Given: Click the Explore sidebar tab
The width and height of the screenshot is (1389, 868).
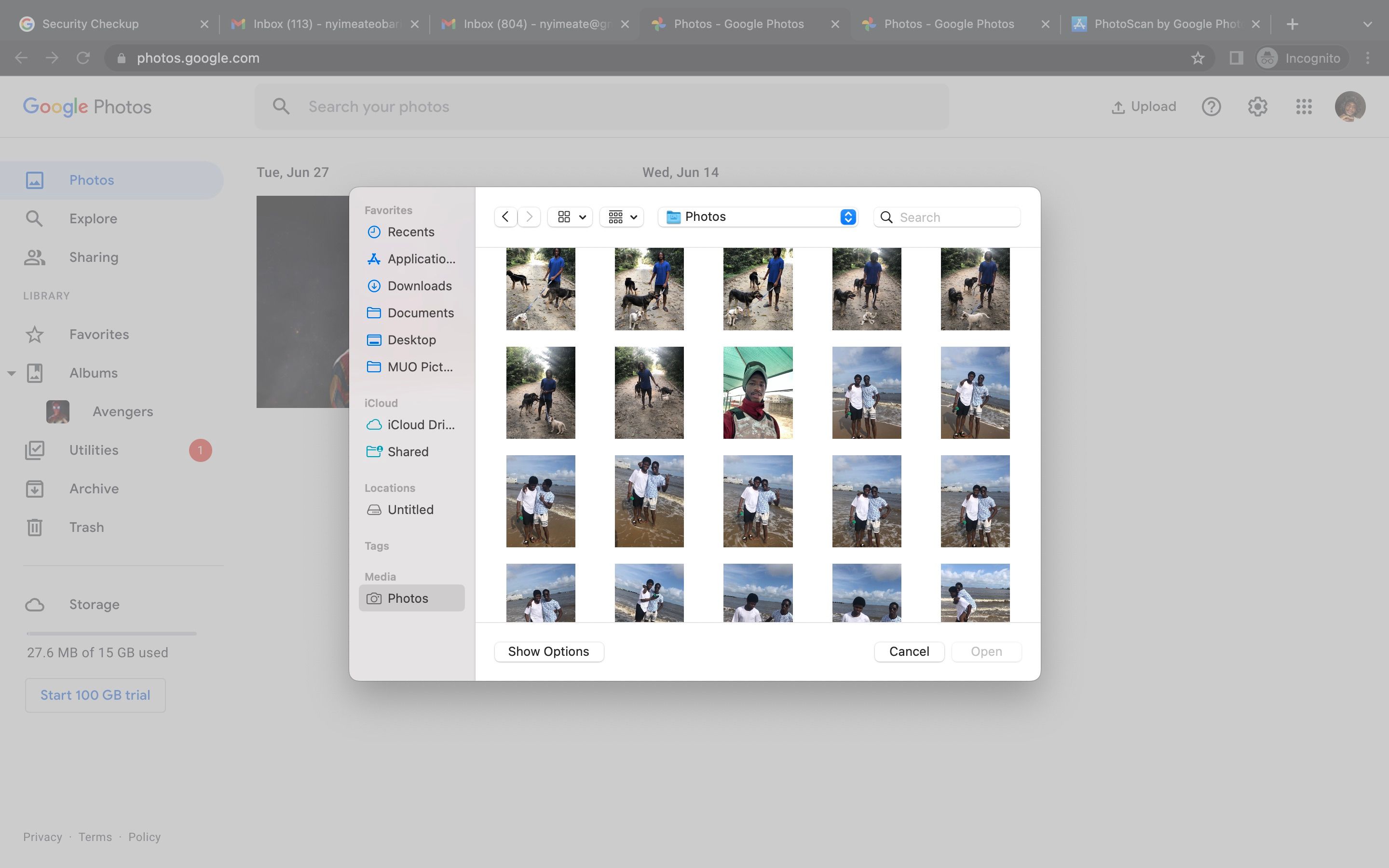Looking at the screenshot, I should [x=93, y=219].
